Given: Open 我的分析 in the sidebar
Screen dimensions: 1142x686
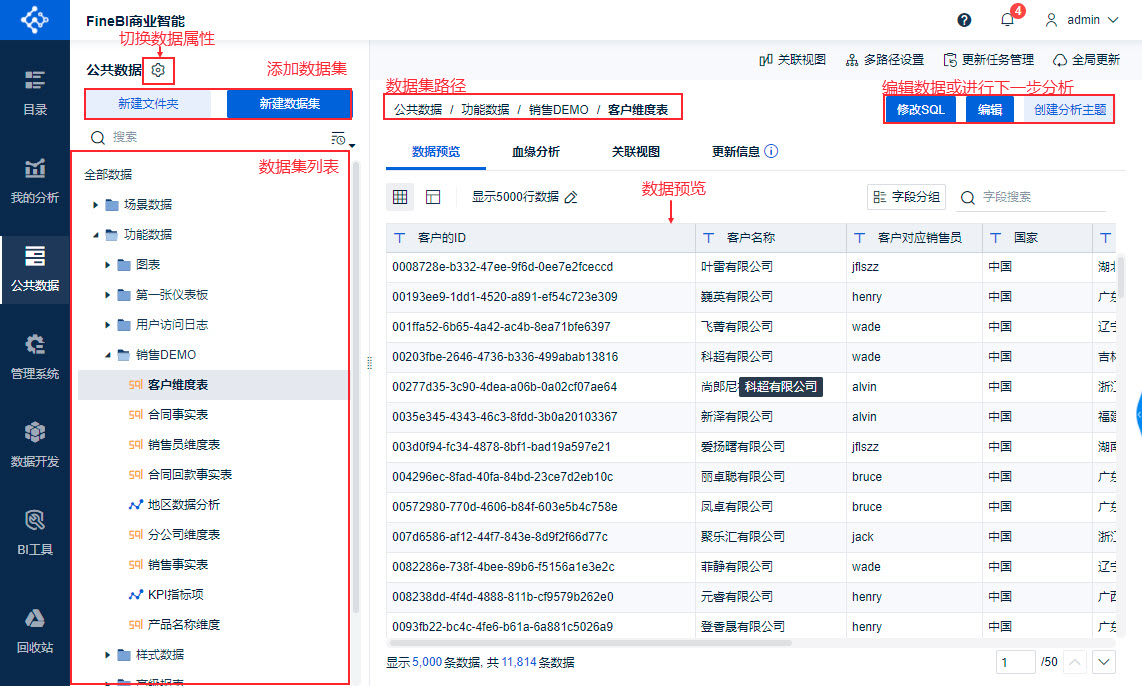Looking at the screenshot, I should [34, 181].
